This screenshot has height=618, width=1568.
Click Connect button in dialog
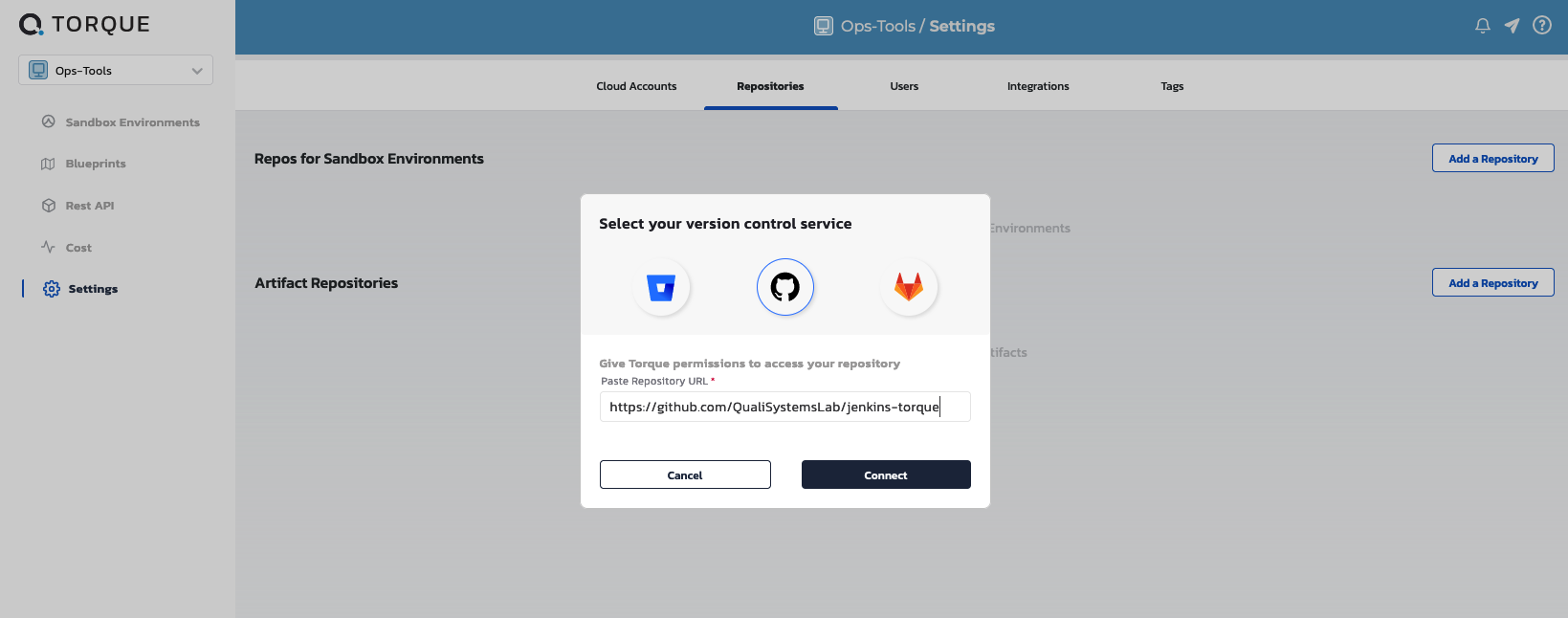[886, 475]
